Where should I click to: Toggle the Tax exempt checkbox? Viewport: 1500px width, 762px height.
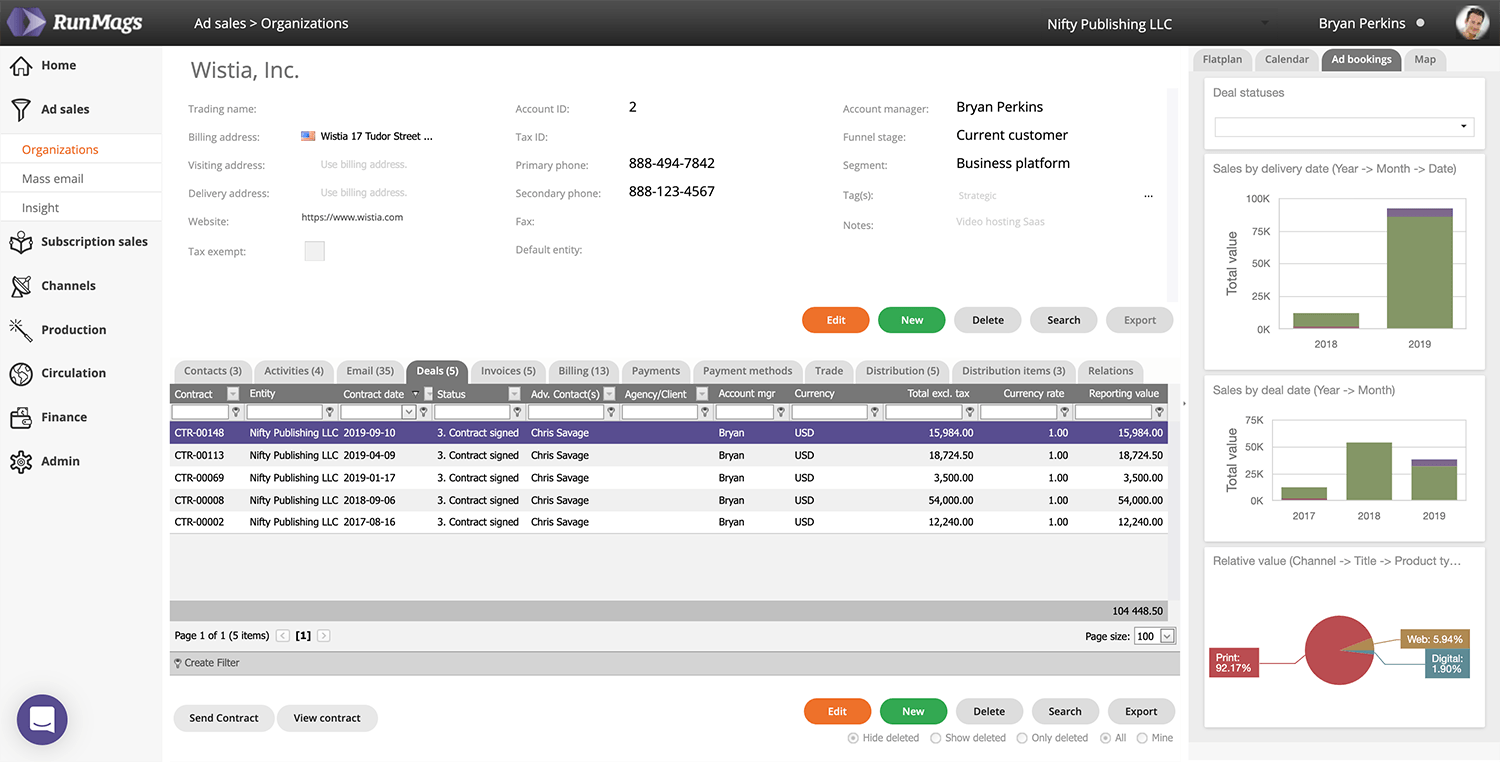[x=314, y=251]
